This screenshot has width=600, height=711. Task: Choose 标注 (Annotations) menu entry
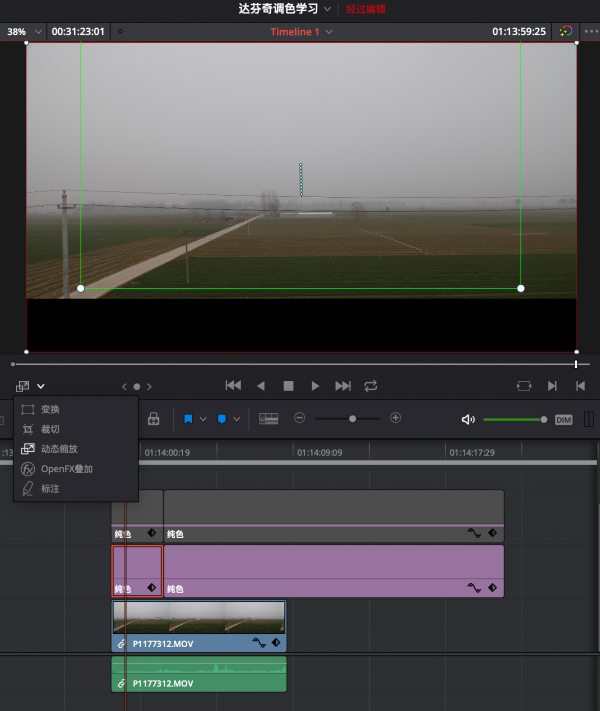(50, 489)
